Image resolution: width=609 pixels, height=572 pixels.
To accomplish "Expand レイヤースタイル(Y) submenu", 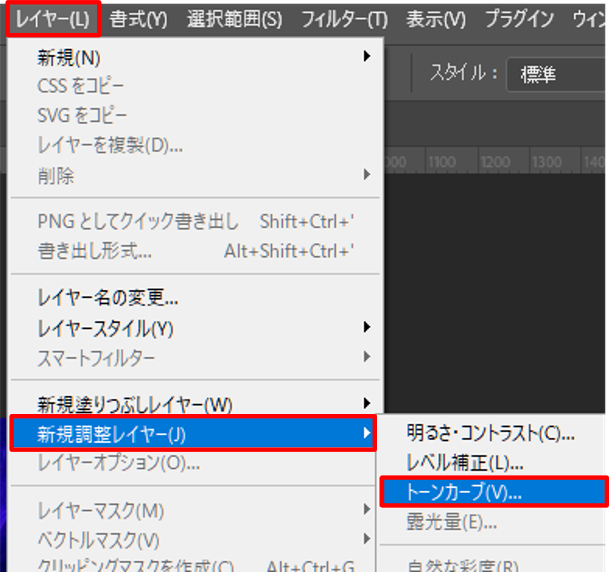I will (195, 329).
